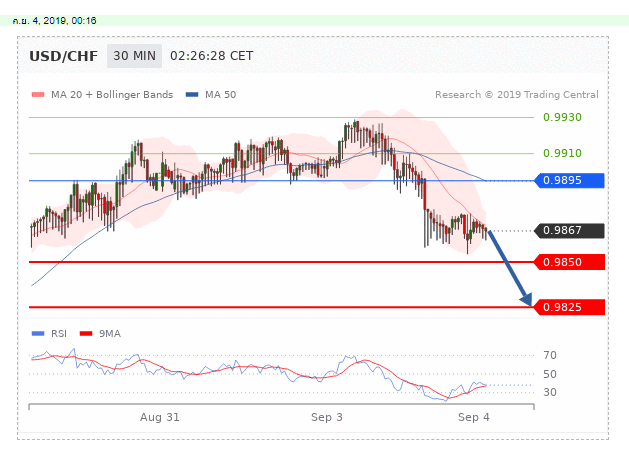
Task: Click the 30 MIN timeframe button
Action: 134,56
